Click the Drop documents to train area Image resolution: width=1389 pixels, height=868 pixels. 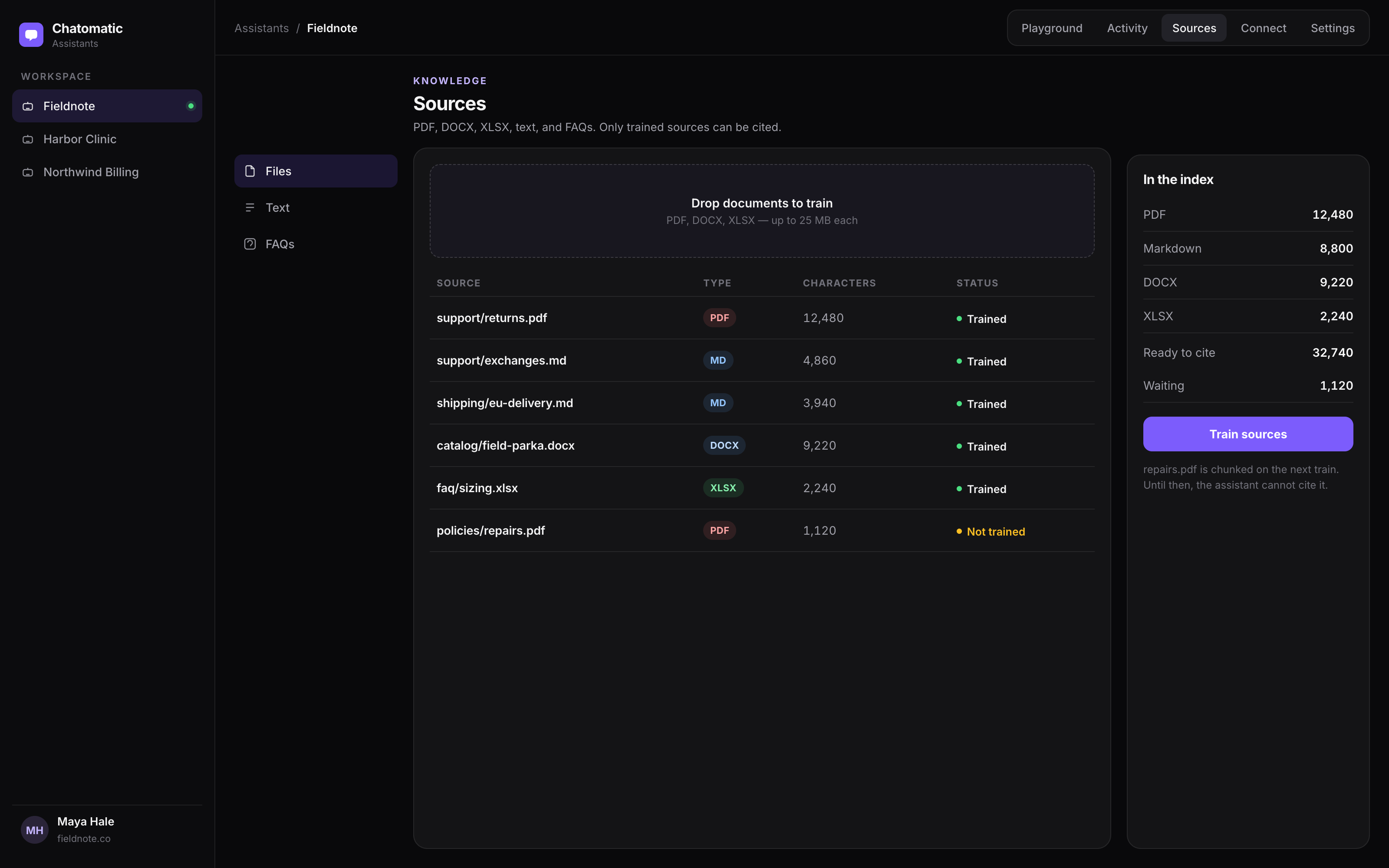(762, 210)
